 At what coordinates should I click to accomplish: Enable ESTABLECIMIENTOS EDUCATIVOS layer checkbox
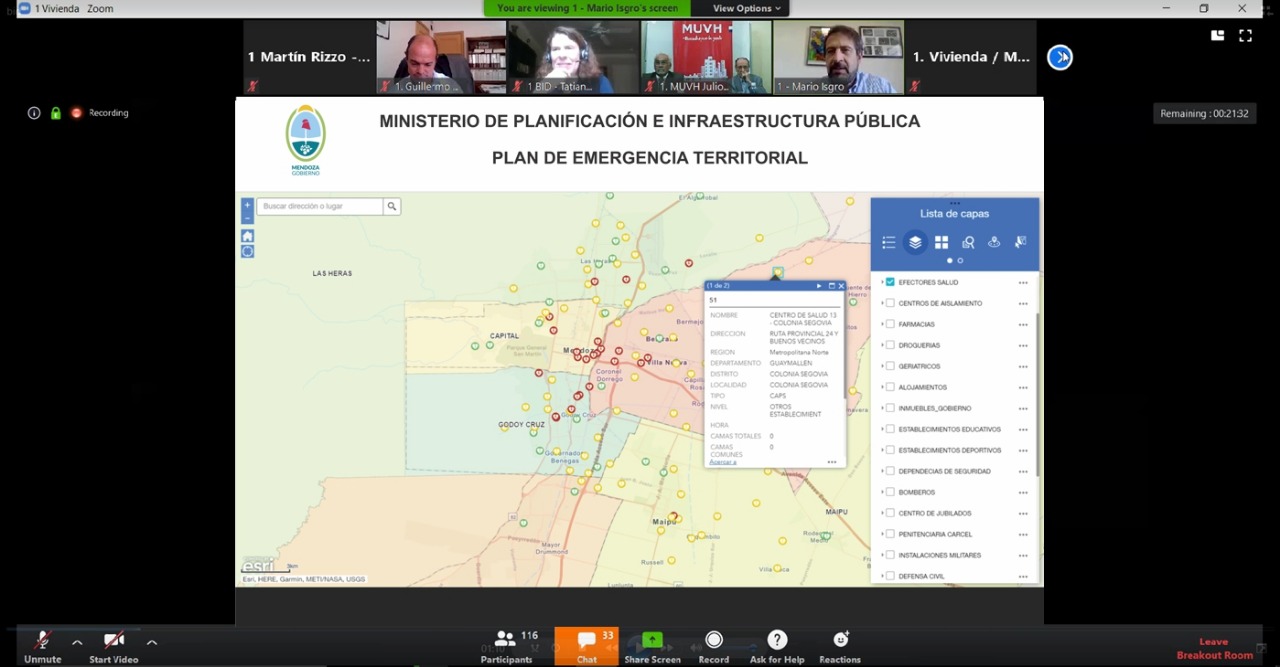[x=890, y=429]
